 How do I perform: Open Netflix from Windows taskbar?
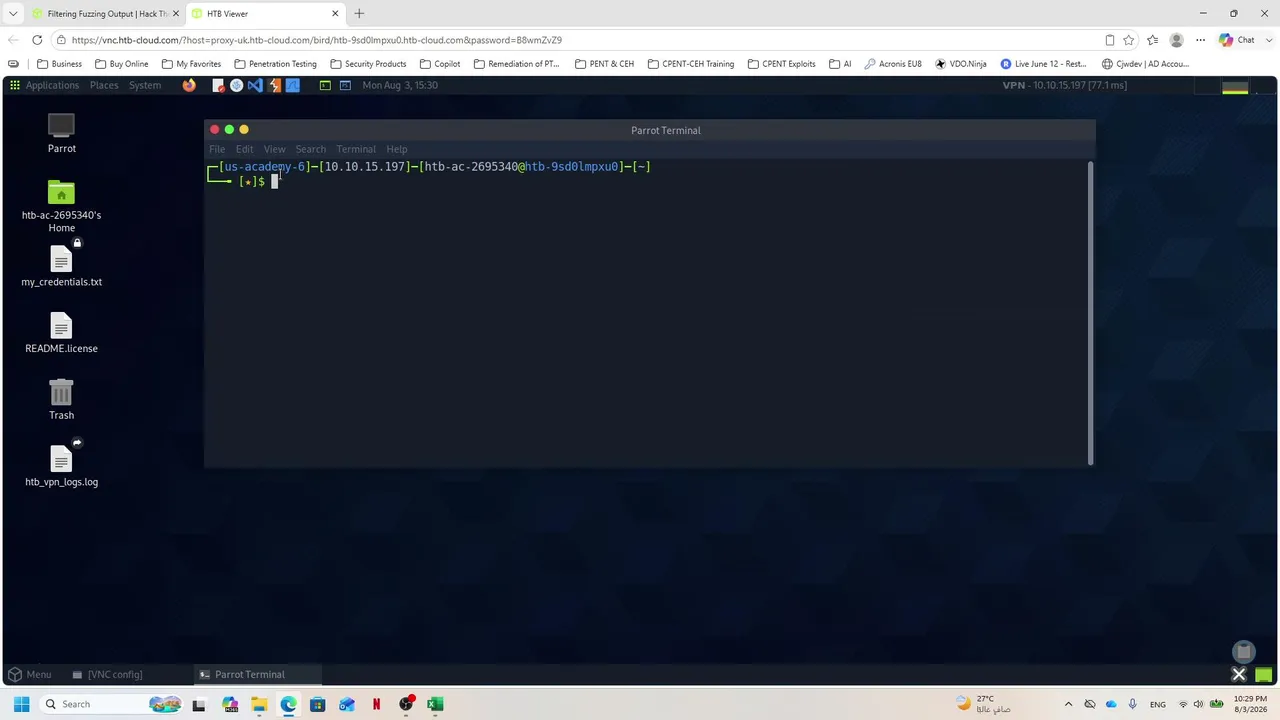(x=376, y=704)
